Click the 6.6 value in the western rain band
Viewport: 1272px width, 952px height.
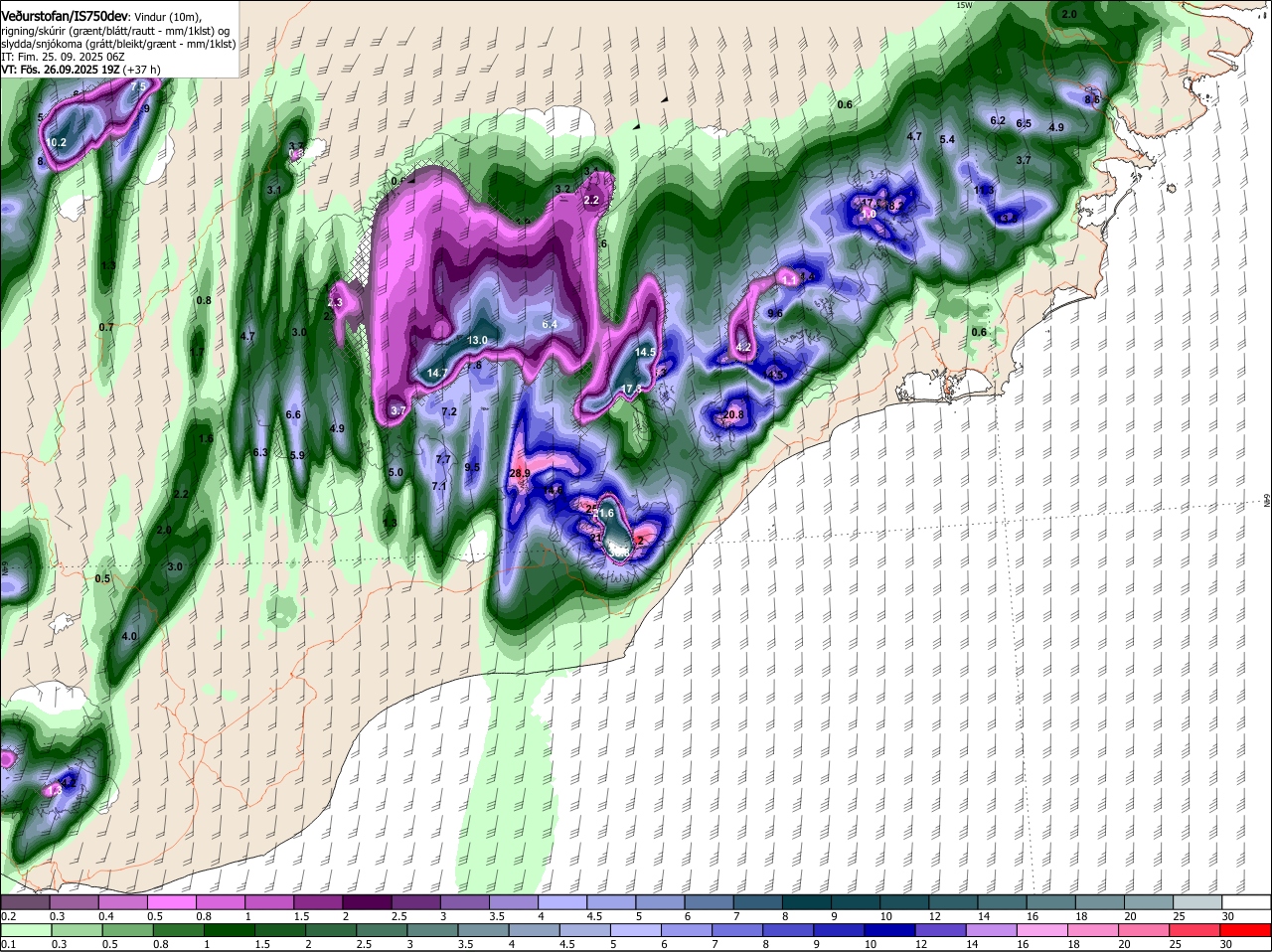coord(293,414)
